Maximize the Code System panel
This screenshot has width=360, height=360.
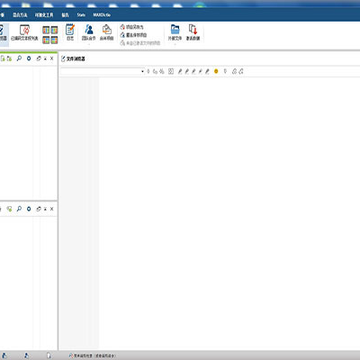tap(45, 209)
